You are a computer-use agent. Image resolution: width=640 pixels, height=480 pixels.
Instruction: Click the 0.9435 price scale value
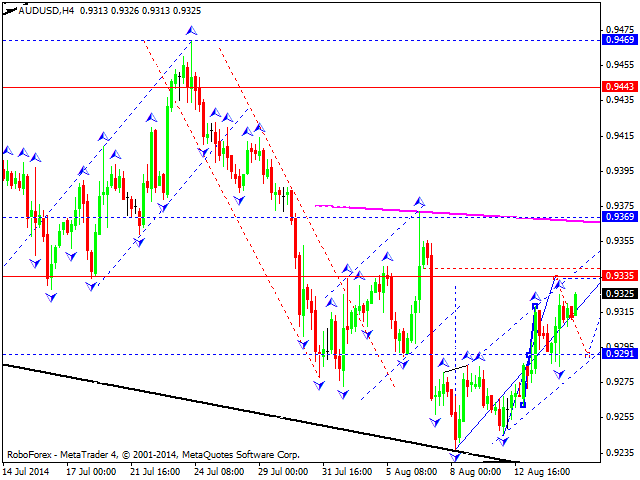pos(620,100)
